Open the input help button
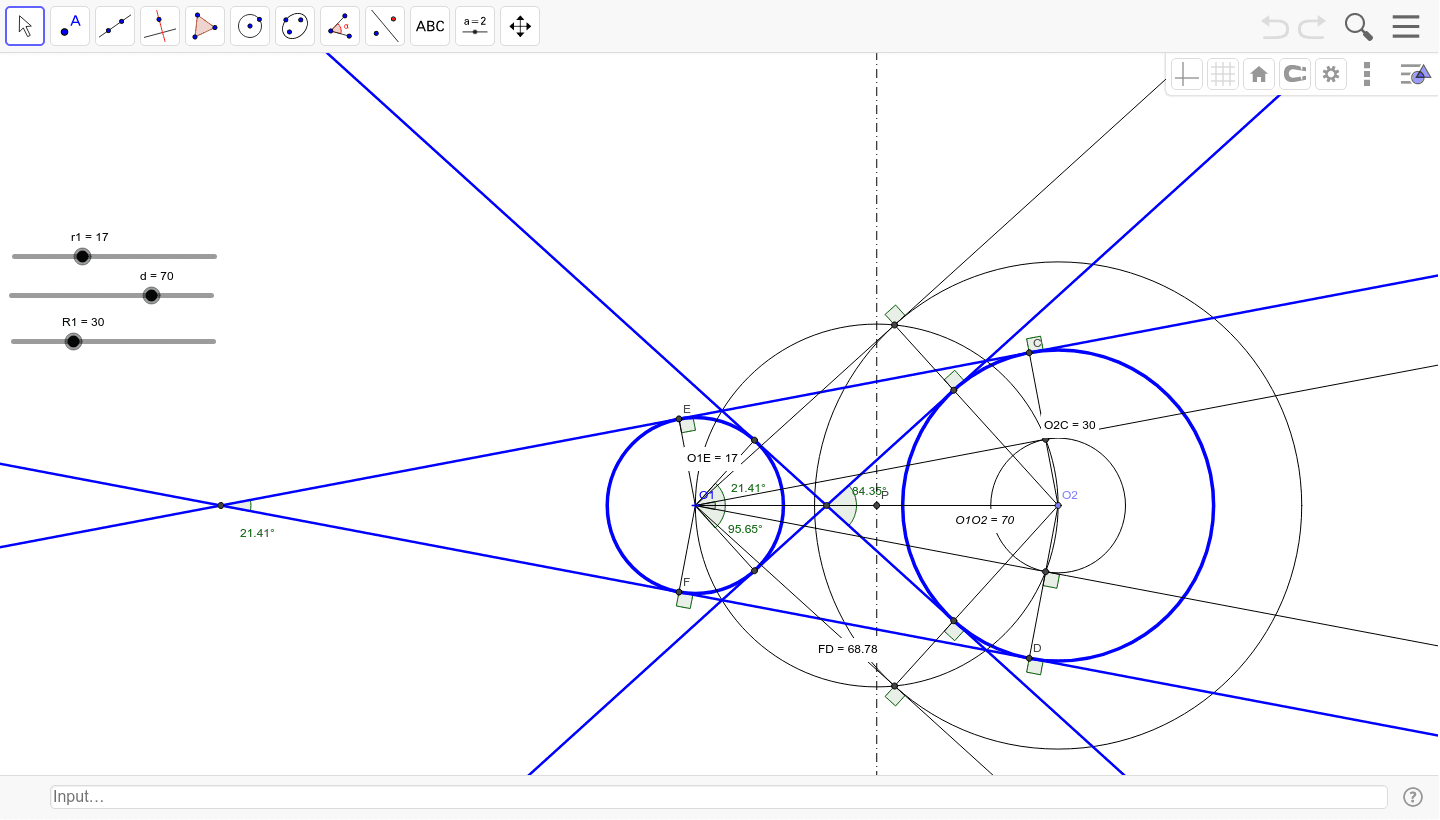1440x820 pixels. tap(1412, 797)
